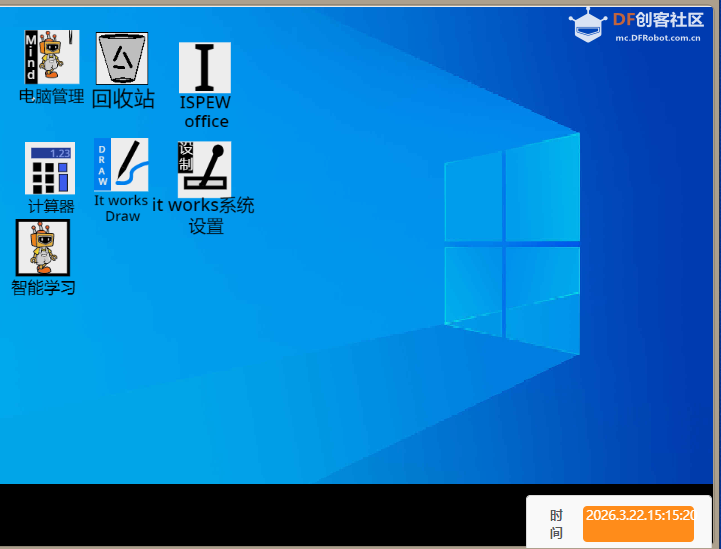Select the 电脑管理 text label
The height and width of the screenshot is (549, 721).
(51, 97)
